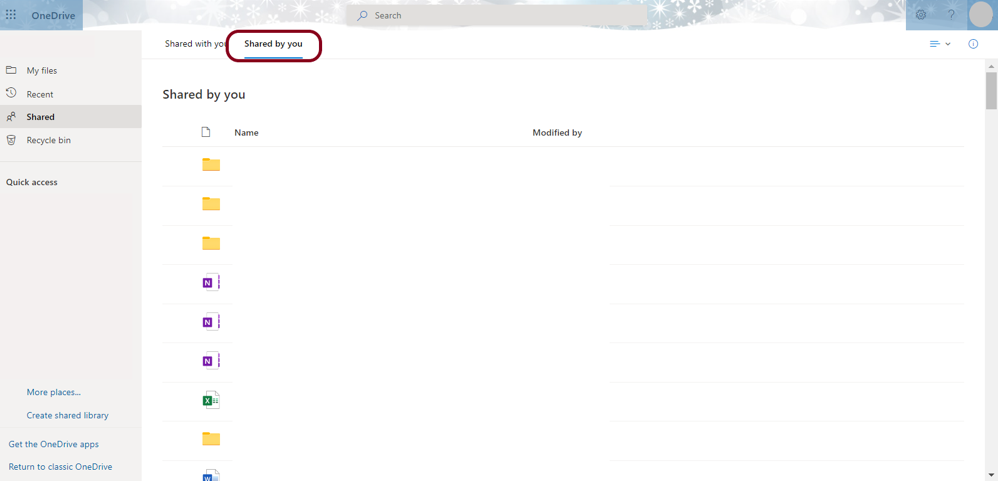Sort by the Modified by column
Screen dimensions: 1004x492
(560, 133)
